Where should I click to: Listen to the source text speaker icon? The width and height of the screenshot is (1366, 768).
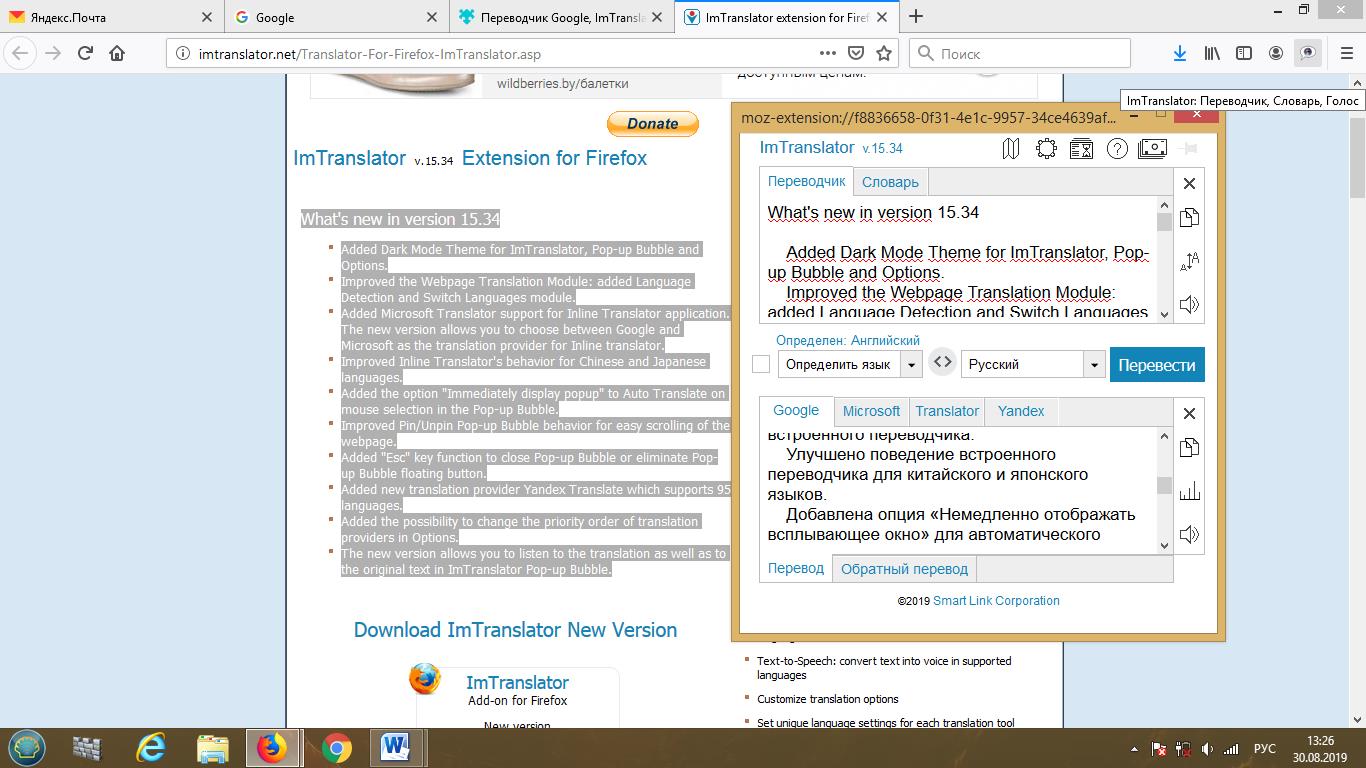point(1189,305)
